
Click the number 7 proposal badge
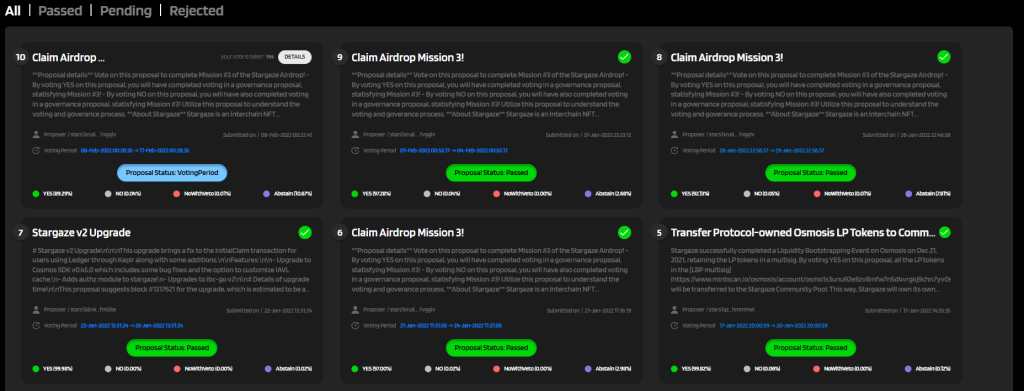21,232
